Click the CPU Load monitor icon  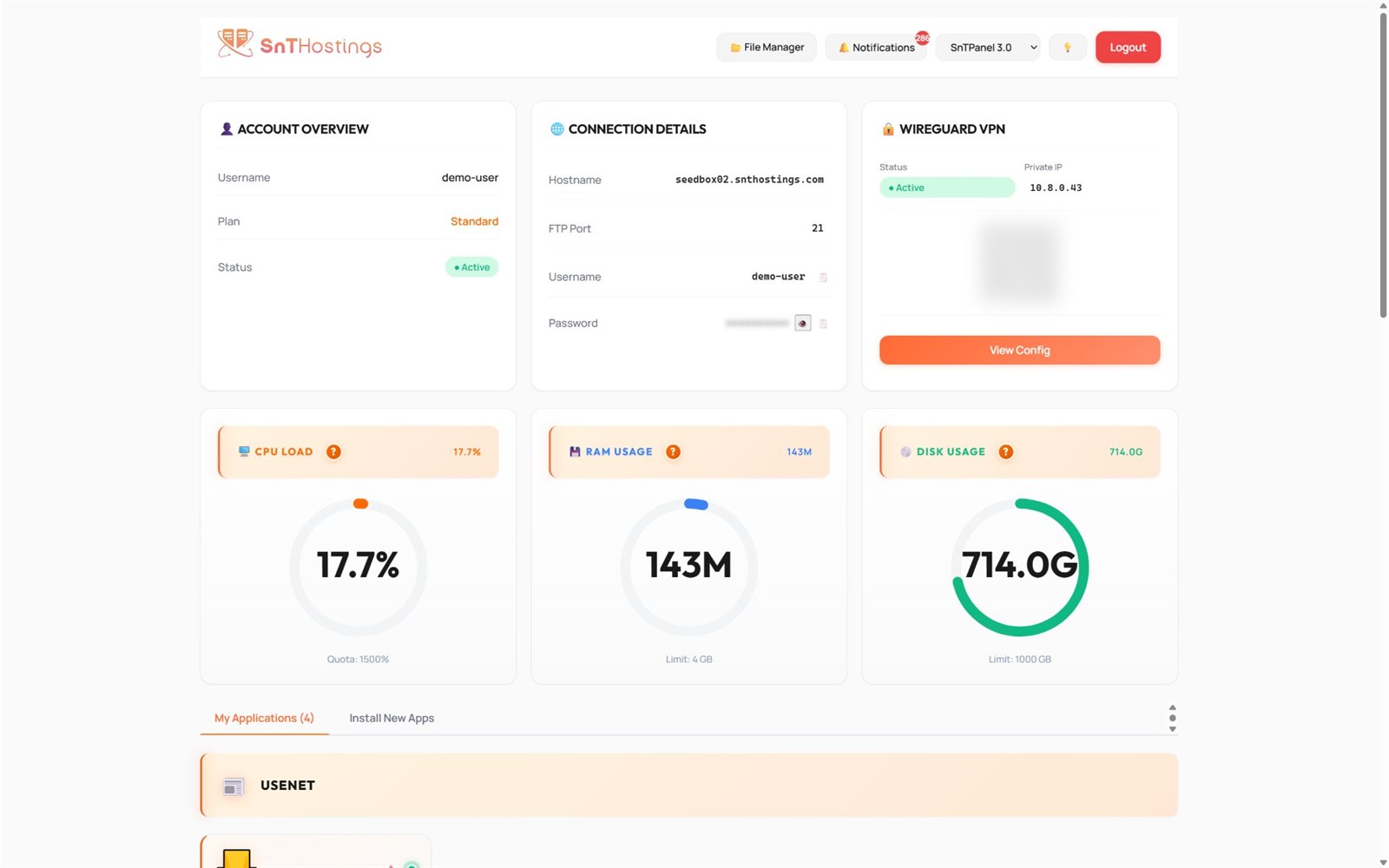(x=244, y=451)
